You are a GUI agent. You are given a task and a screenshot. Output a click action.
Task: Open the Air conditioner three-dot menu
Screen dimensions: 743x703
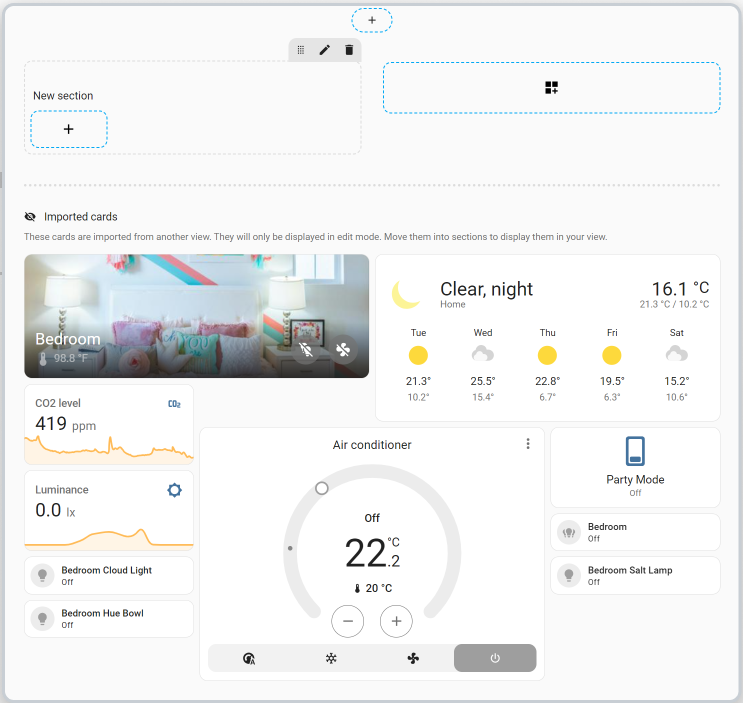pos(528,444)
